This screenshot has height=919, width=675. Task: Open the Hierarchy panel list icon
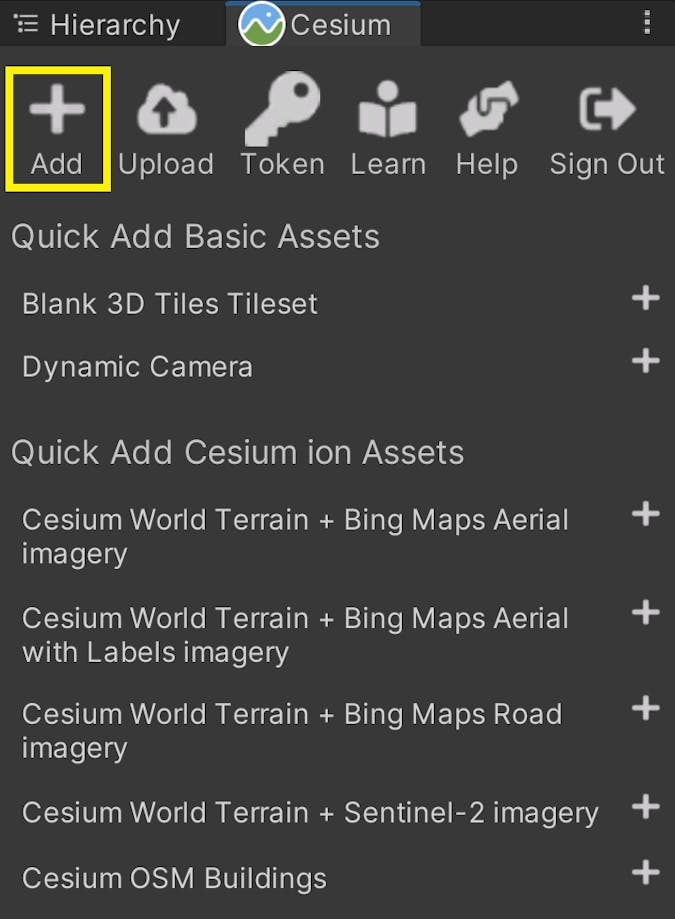click(x=25, y=24)
